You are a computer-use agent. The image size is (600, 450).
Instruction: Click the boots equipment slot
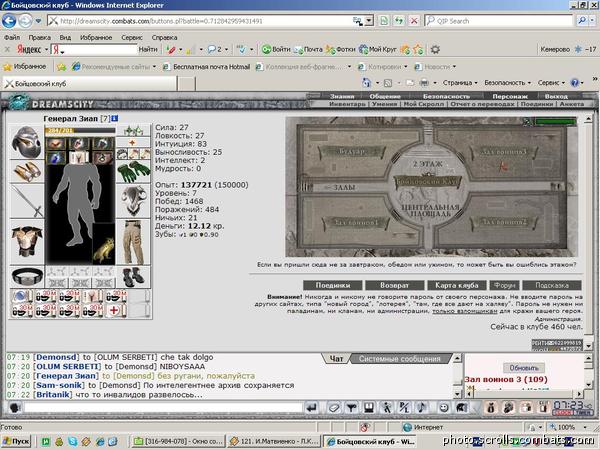[x=134, y=277]
